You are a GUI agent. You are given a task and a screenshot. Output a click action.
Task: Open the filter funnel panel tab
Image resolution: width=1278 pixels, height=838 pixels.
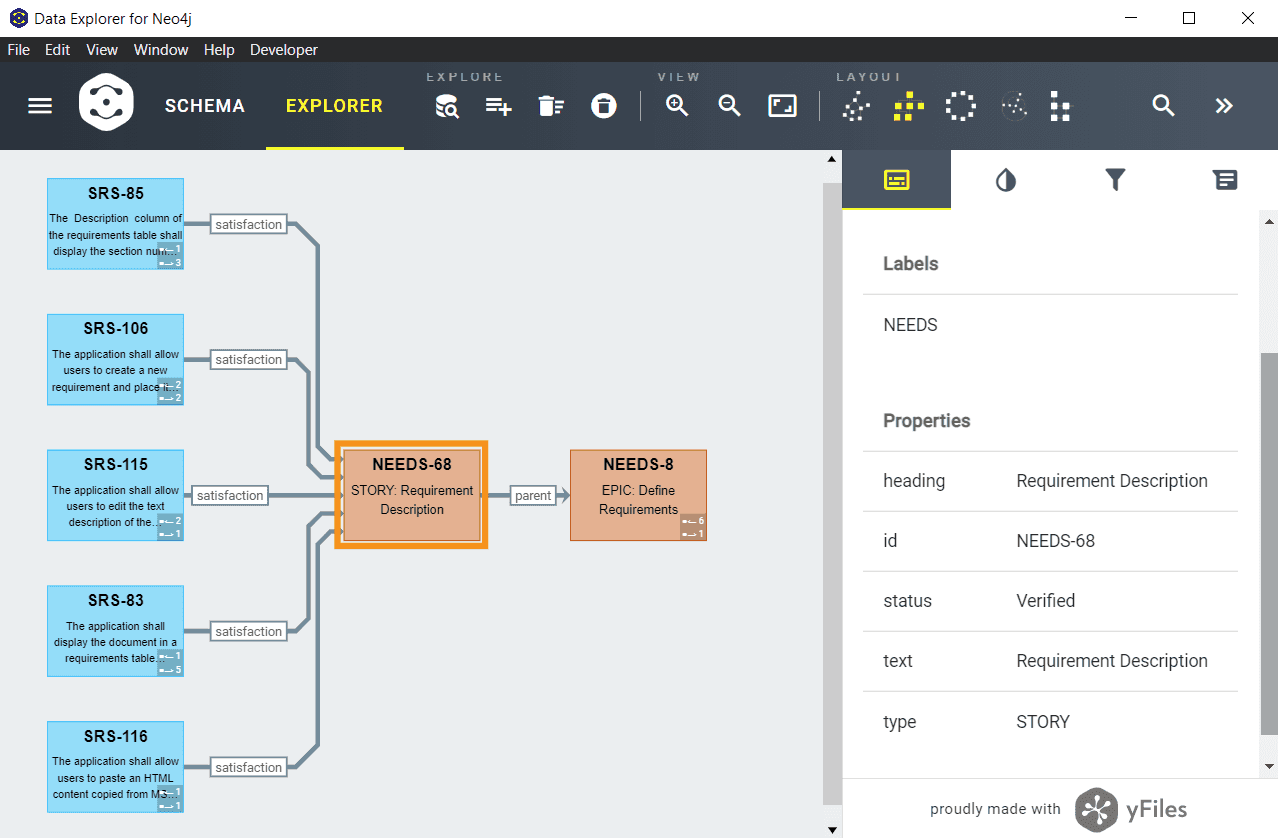point(1116,180)
